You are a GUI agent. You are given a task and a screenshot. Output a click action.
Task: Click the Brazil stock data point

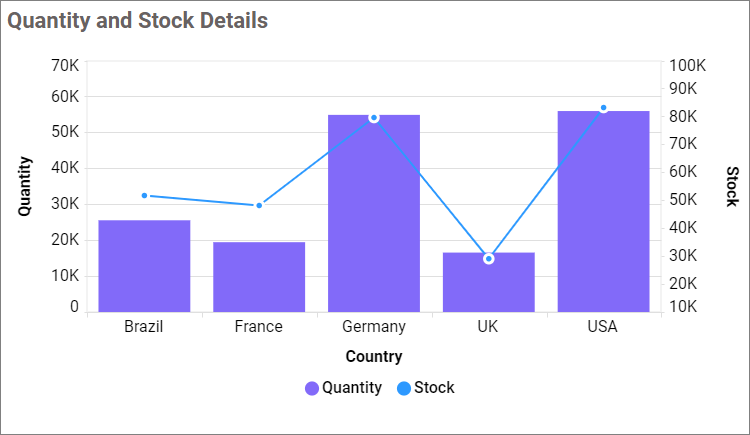tap(144, 195)
